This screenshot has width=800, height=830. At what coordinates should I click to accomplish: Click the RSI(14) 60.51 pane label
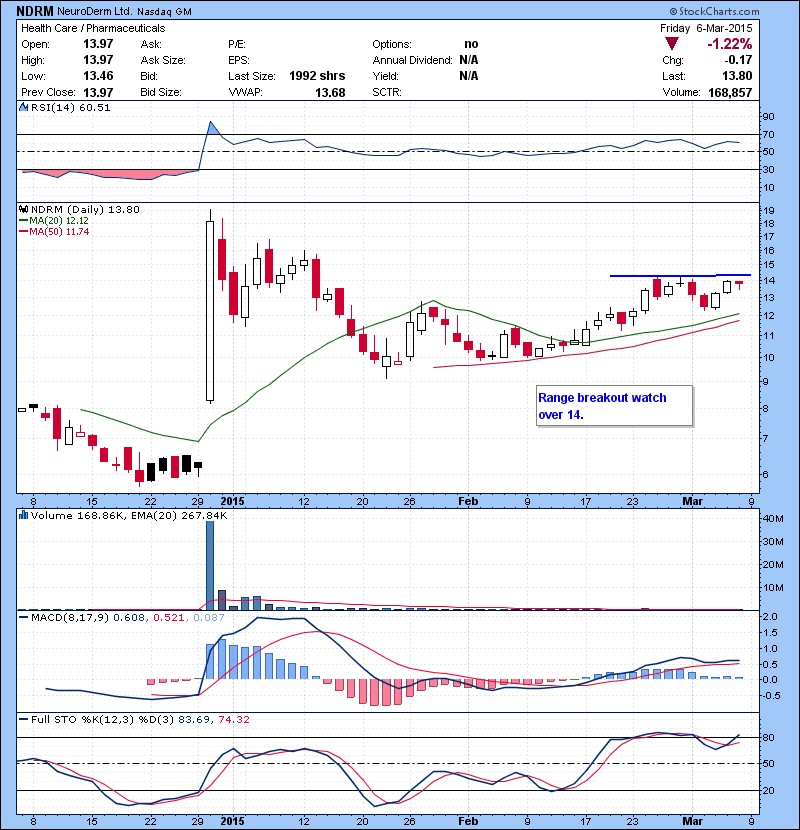(70, 107)
